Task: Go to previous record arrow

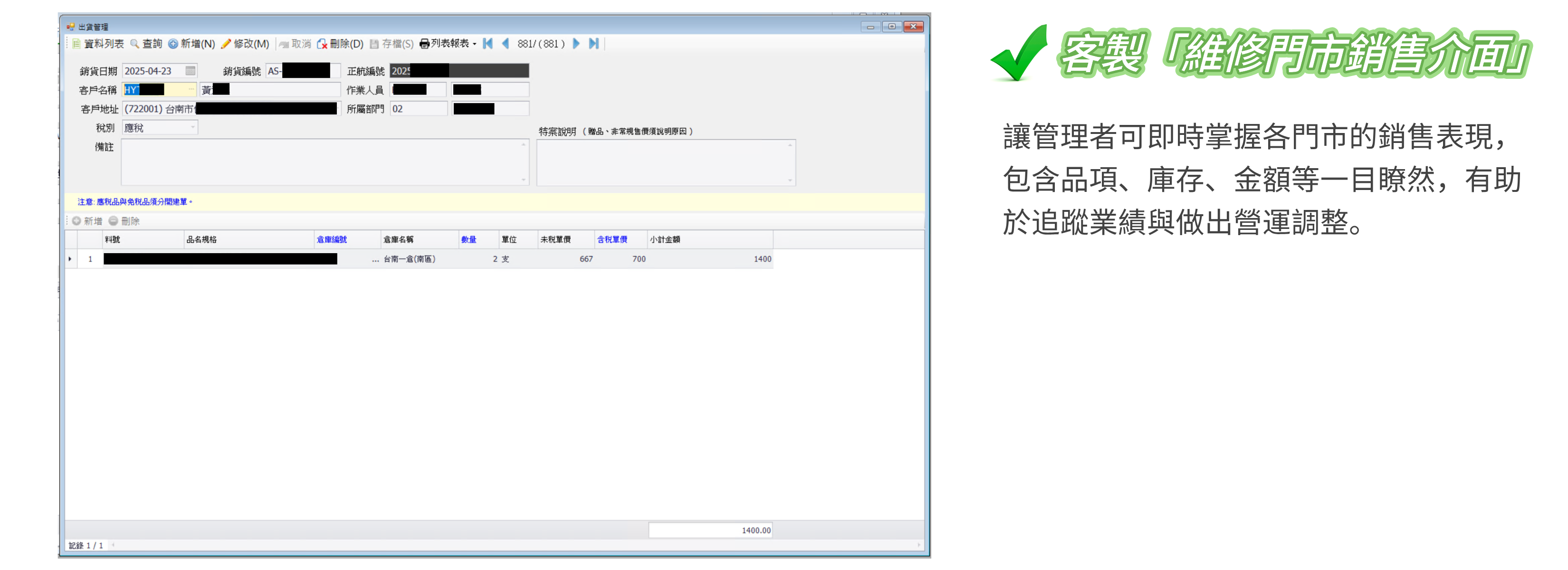Action: (x=505, y=44)
